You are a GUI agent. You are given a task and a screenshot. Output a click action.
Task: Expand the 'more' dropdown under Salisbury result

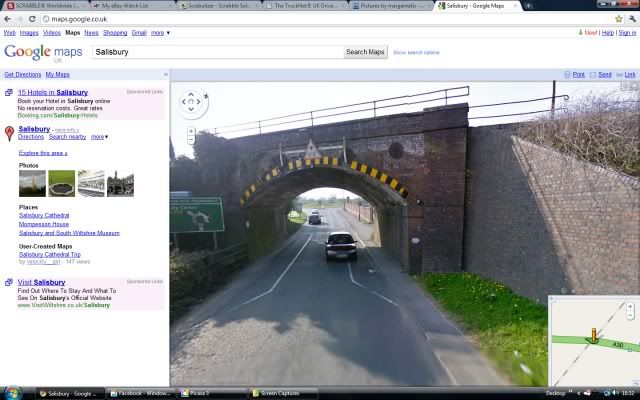(100, 137)
